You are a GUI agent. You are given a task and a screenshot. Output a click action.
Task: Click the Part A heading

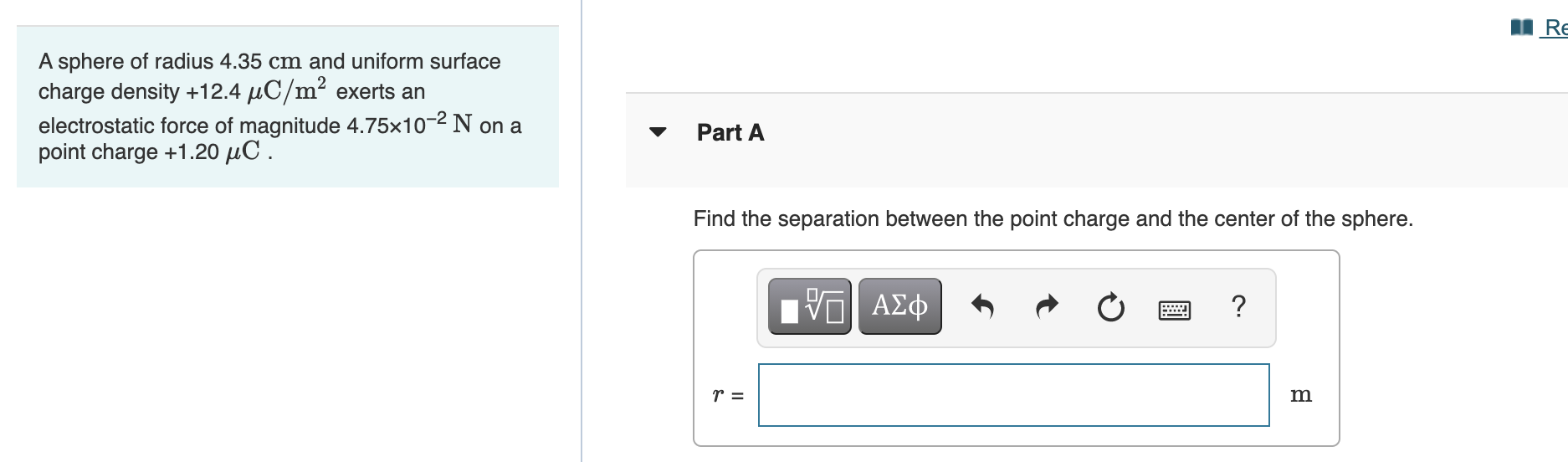click(x=730, y=132)
